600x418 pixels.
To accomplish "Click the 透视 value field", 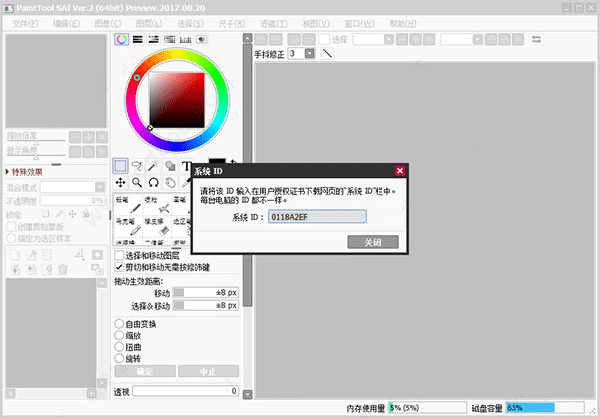I will click(x=186, y=391).
